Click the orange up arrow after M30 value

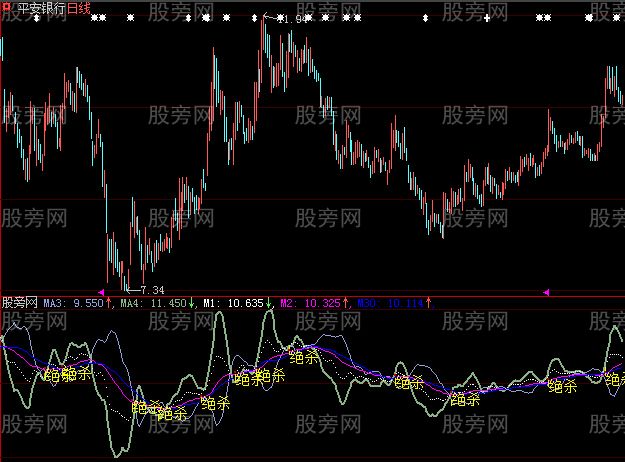(x=430, y=301)
